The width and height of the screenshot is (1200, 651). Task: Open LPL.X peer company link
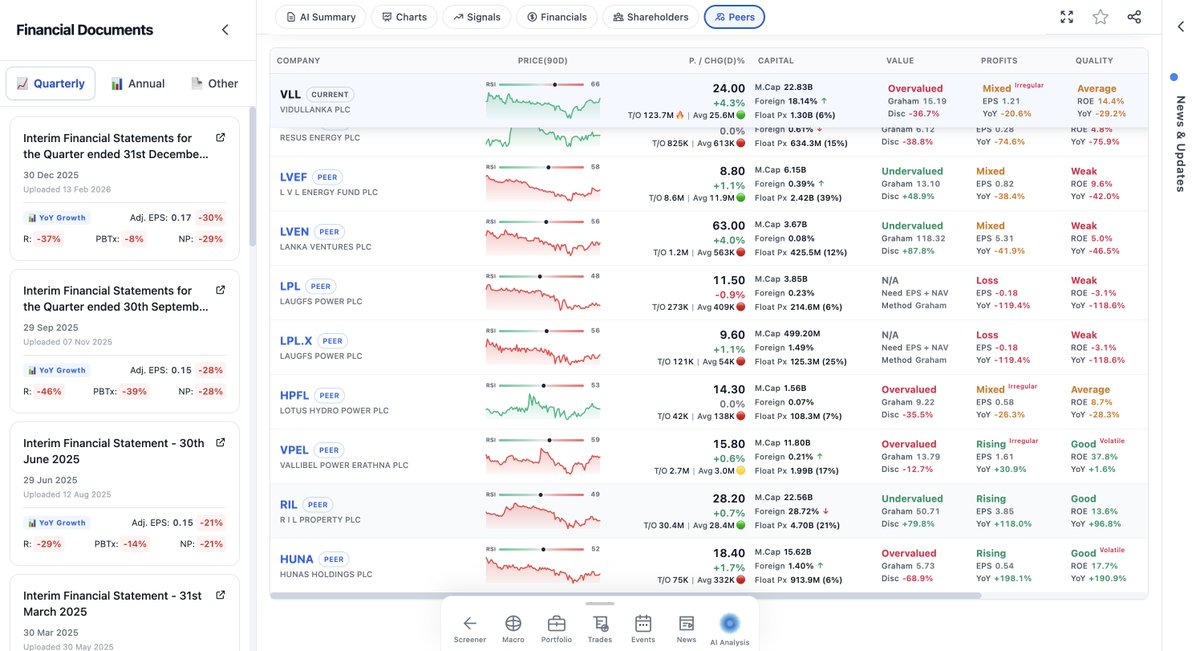(296, 341)
